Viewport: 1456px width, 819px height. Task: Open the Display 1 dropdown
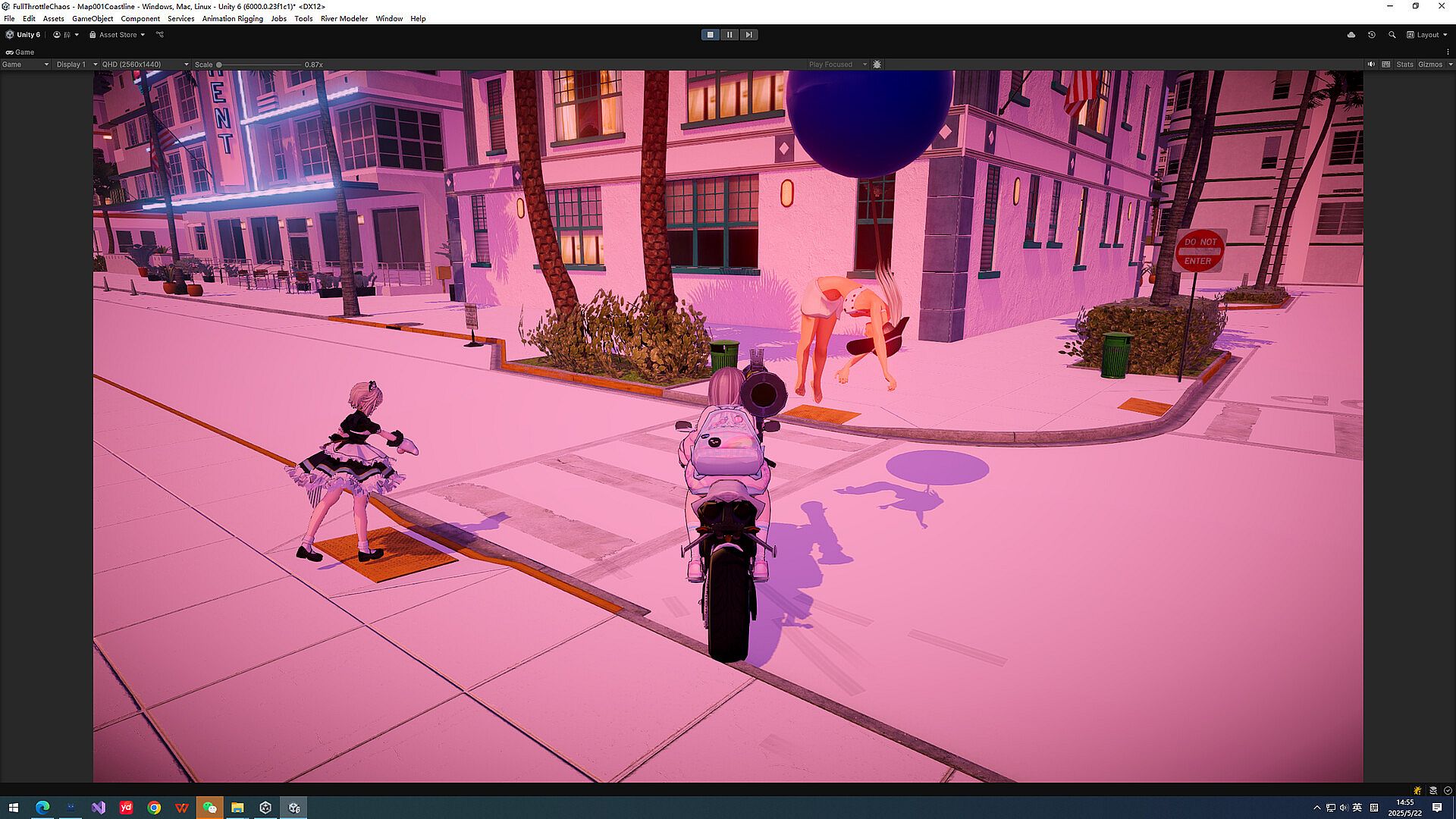(x=77, y=64)
